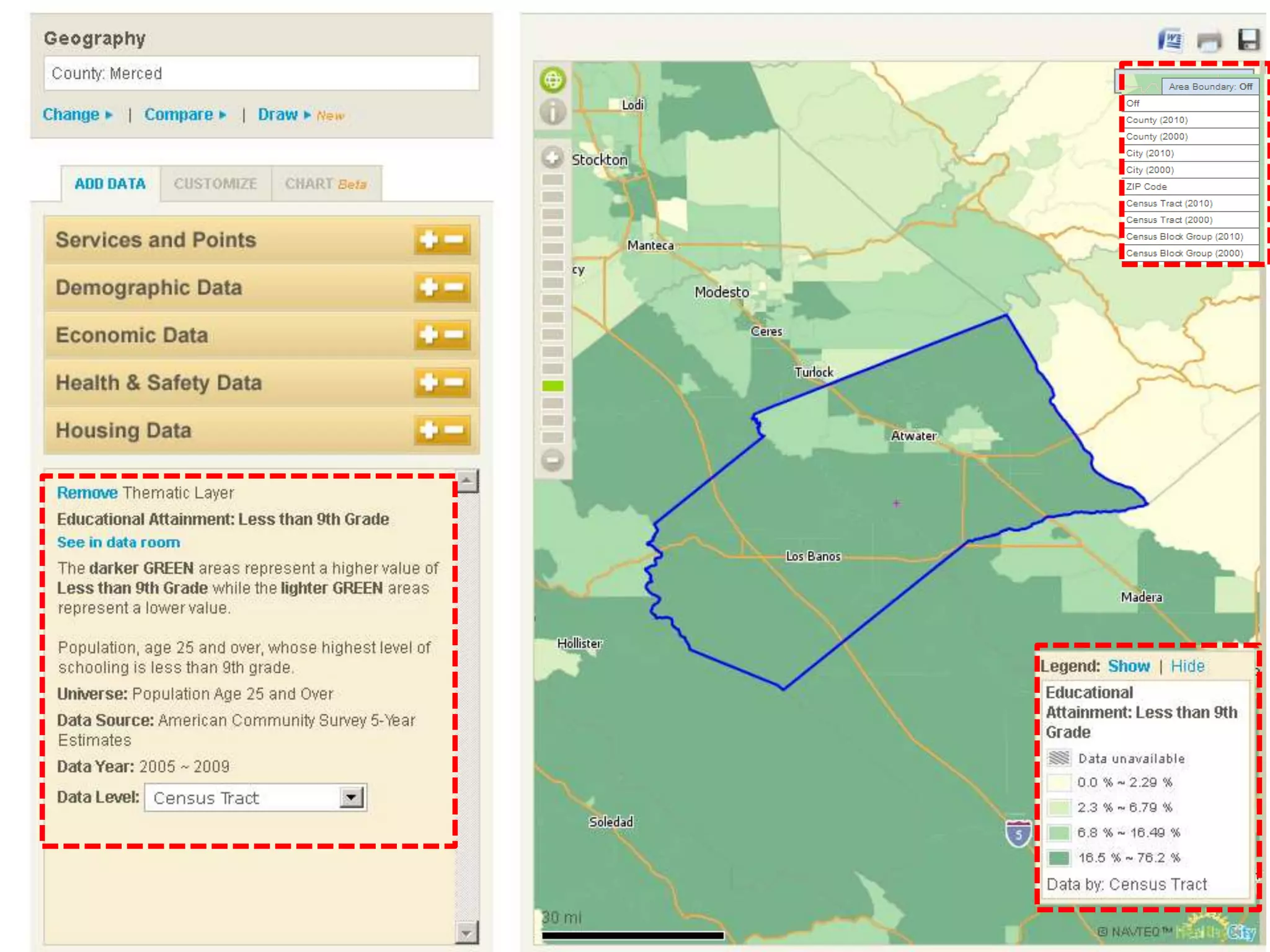Screen dimensions: 1270x952
Task: Open the Area Boundary dropdown header
Action: click(1209, 86)
